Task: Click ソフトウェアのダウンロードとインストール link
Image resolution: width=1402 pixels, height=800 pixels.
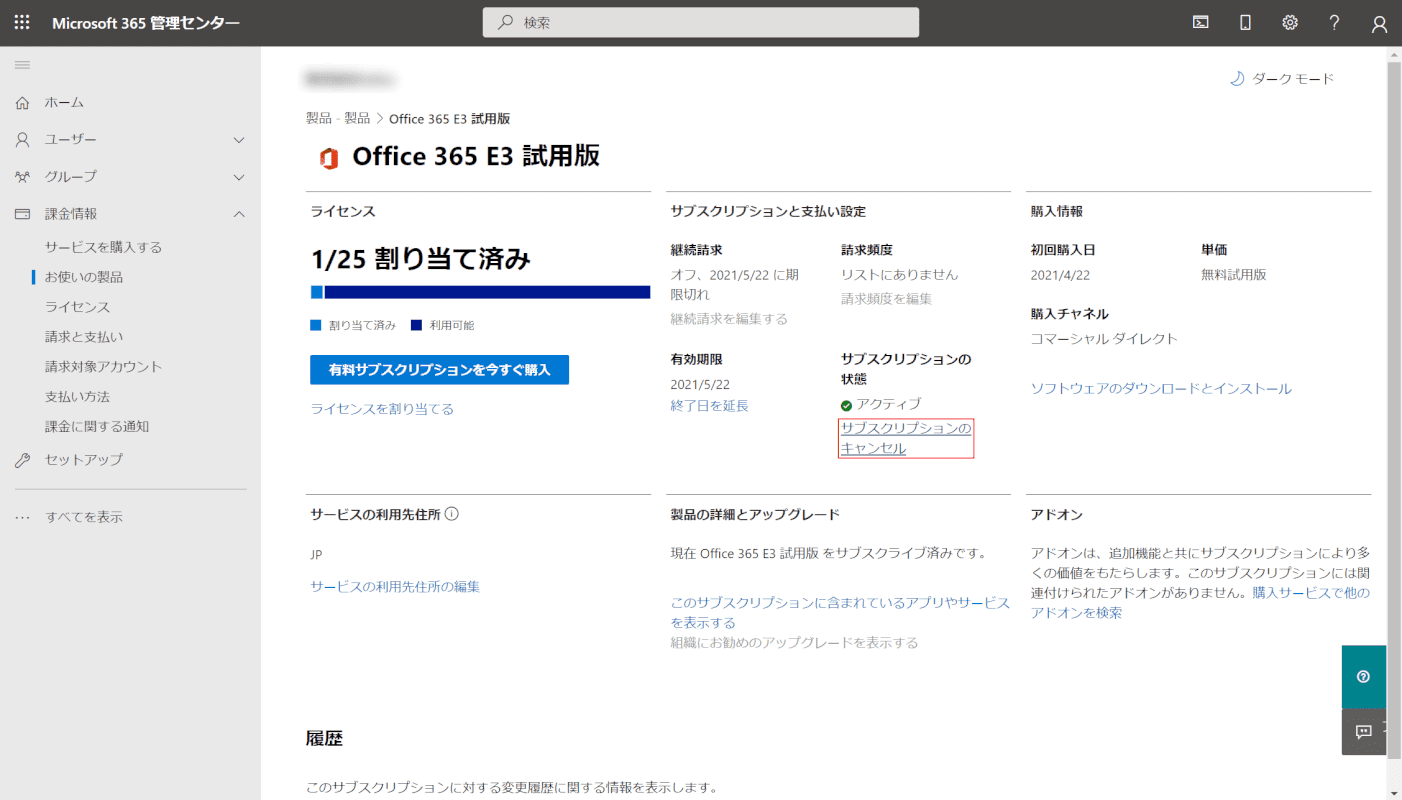Action: coord(1161,389)
